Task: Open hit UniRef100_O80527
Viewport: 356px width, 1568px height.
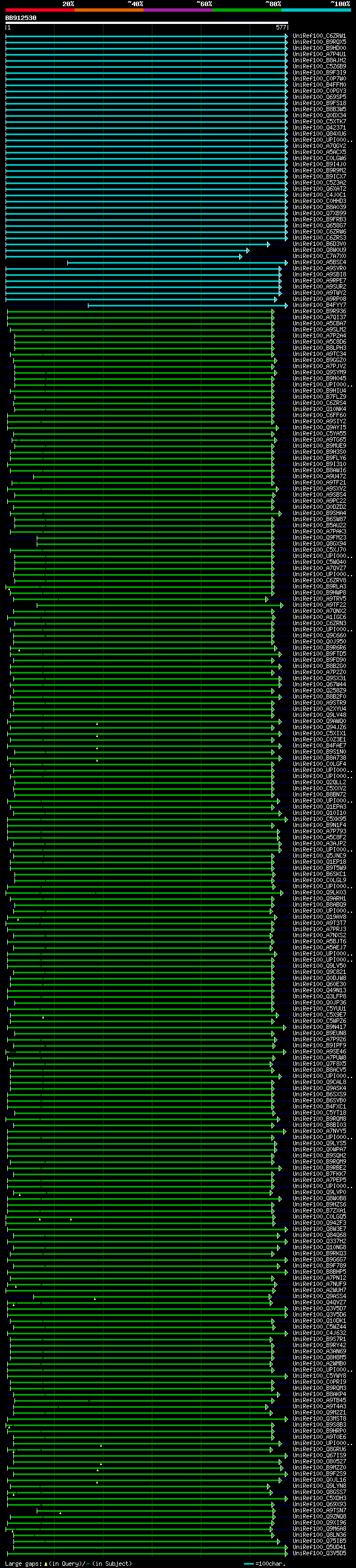Action: click(x=319, y=1461)
